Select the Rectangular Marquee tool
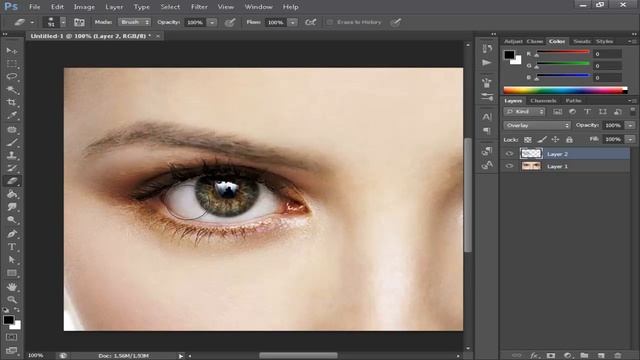The height and width of the screenshot is (360, 640). point(12,64)
